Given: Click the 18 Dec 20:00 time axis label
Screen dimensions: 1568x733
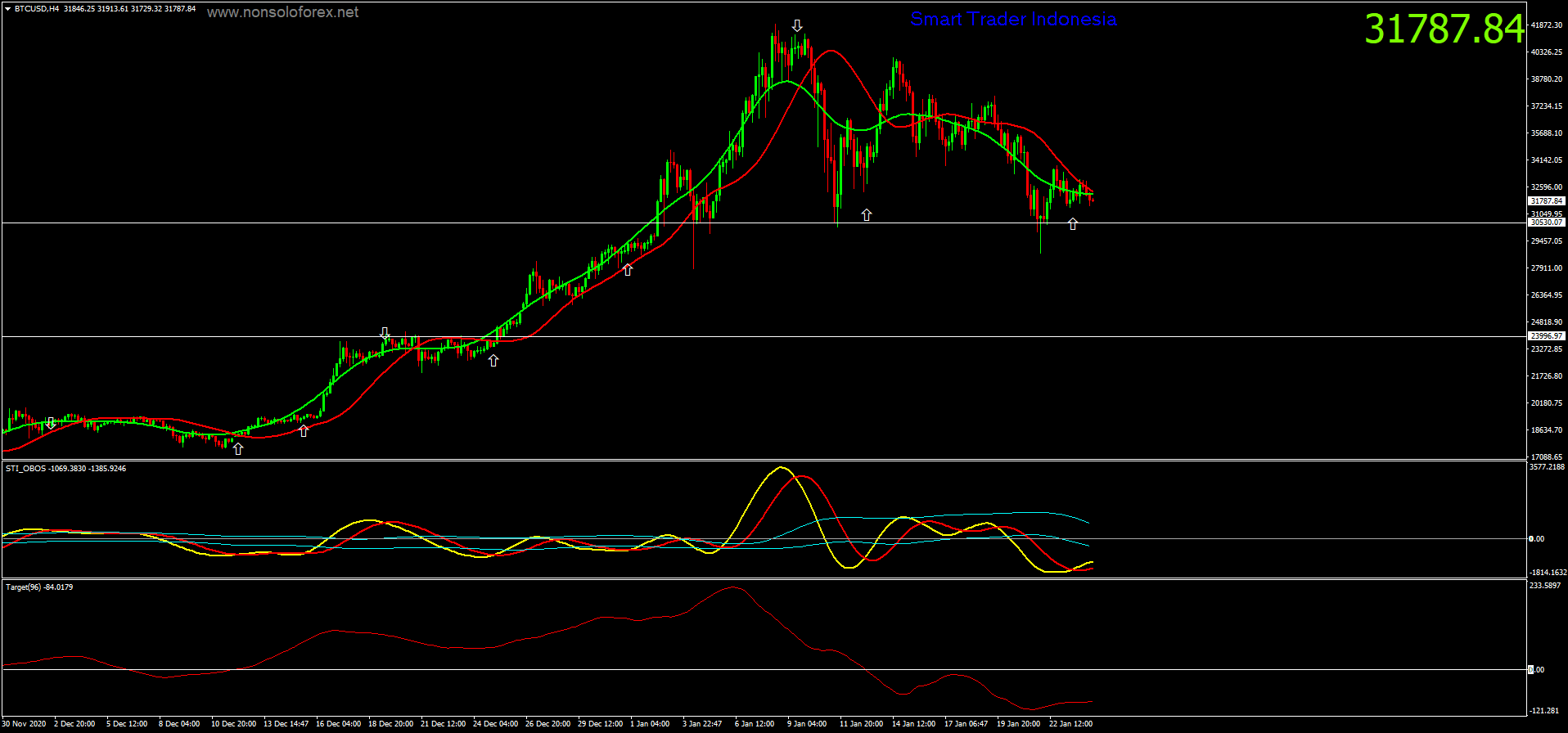Looking at the screenshot, I should coord(390,724).
